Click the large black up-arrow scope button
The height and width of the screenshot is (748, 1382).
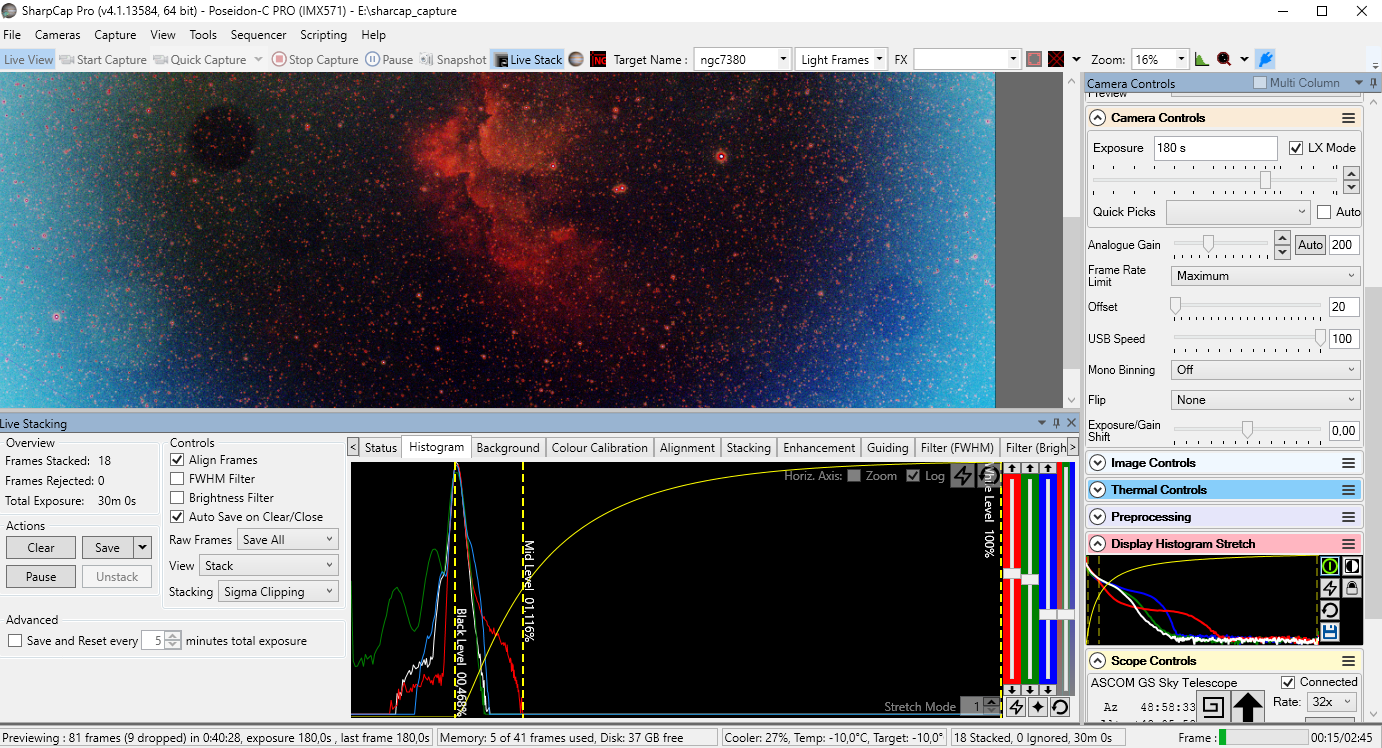coord(1248,708)
